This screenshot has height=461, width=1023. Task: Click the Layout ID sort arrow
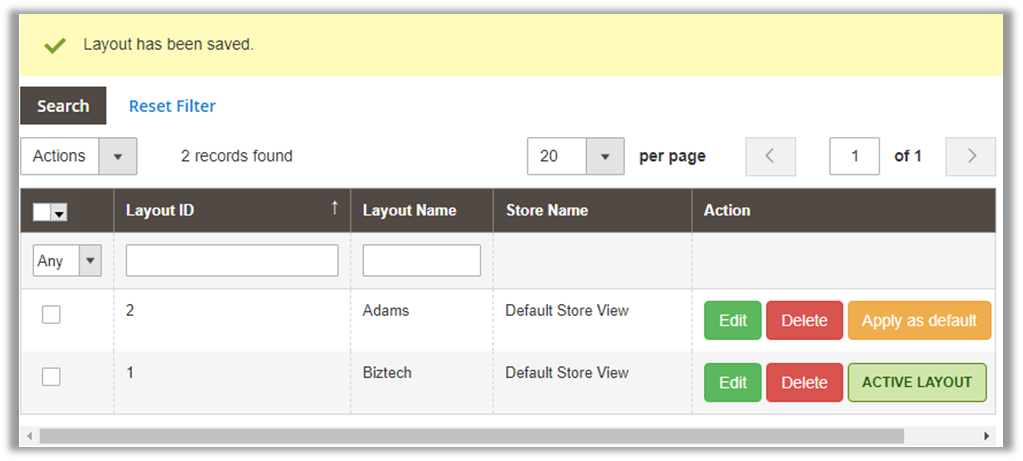pyautogui.click(x=334, y=208)
